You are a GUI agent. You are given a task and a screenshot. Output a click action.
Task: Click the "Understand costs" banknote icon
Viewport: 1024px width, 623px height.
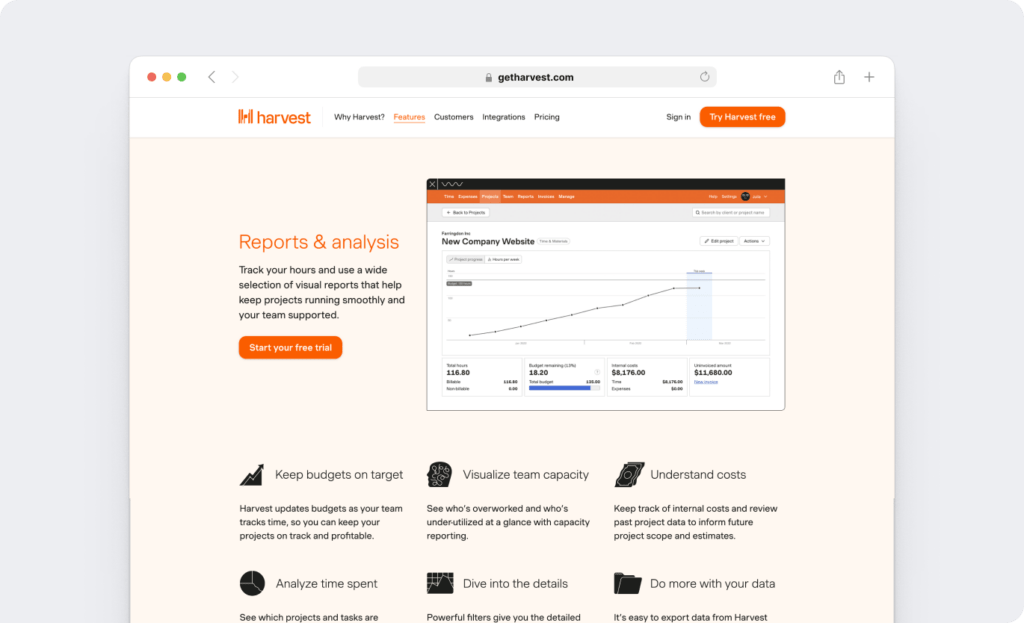click(x=627, y=474)
